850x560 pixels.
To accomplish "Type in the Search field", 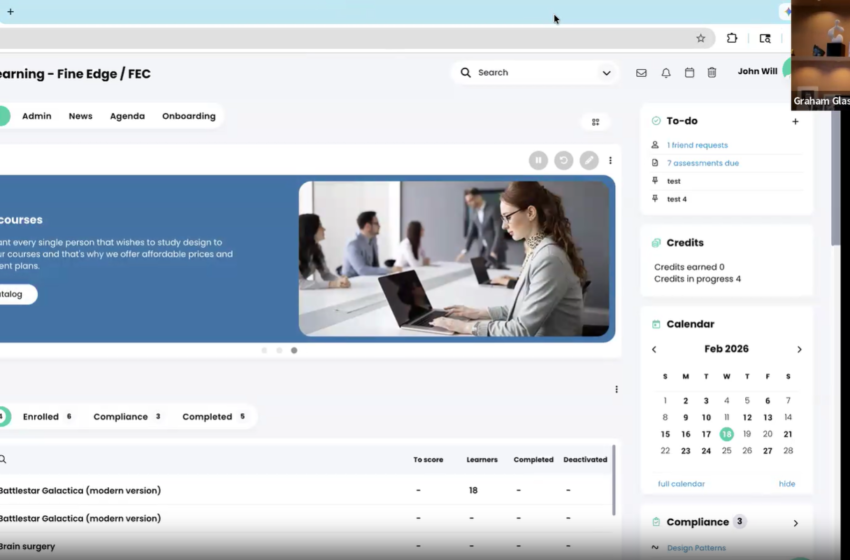I will point(534,72).
